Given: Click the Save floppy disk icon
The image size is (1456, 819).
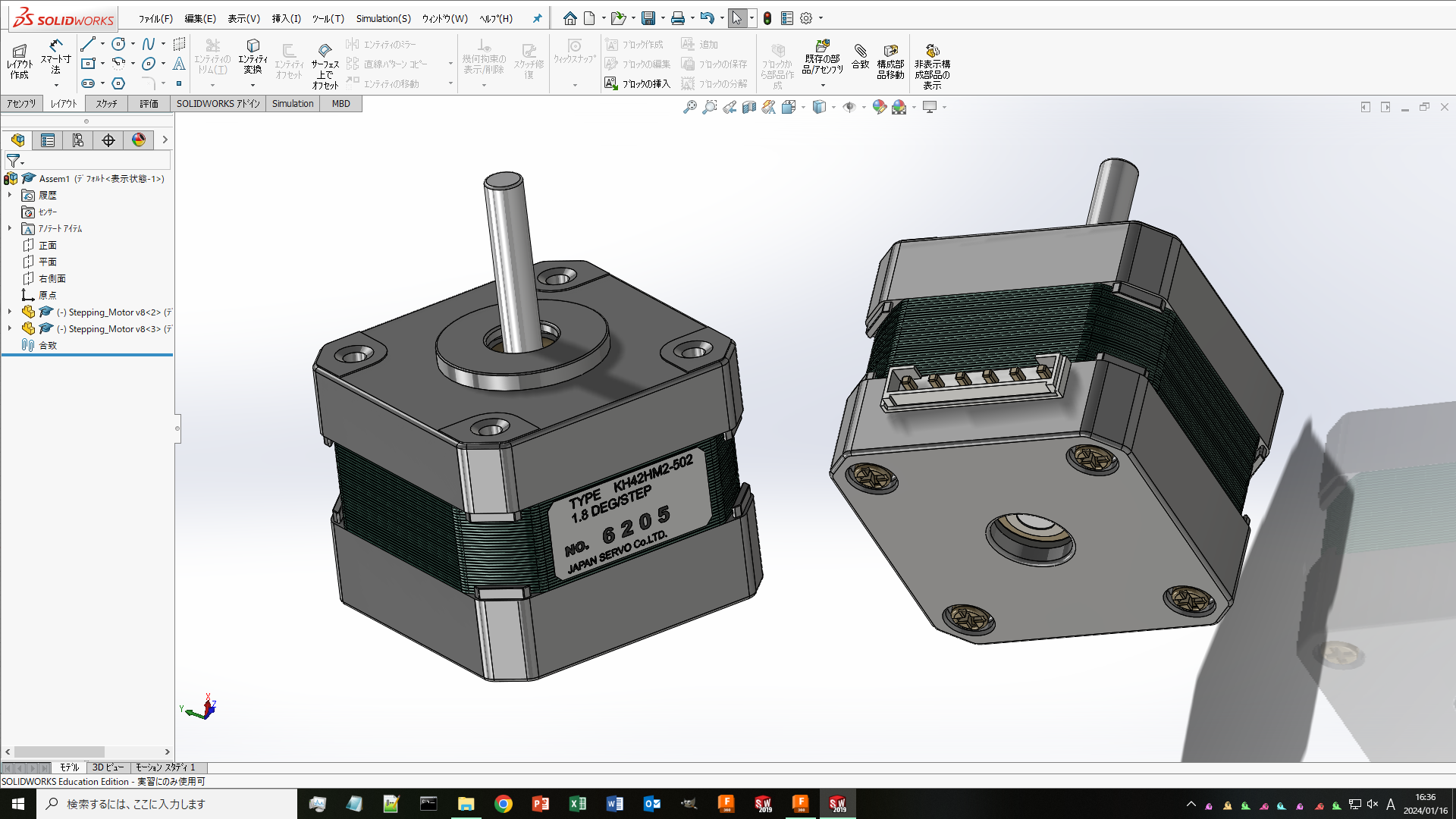Looking at the screenshot, I should click(648, 18).
